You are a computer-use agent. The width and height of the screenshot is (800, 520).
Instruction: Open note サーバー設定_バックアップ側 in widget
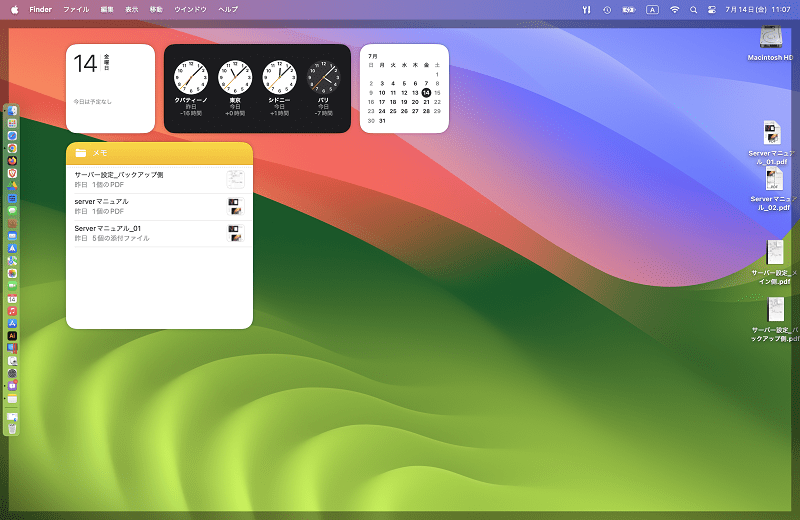click(x=159, y=180)
